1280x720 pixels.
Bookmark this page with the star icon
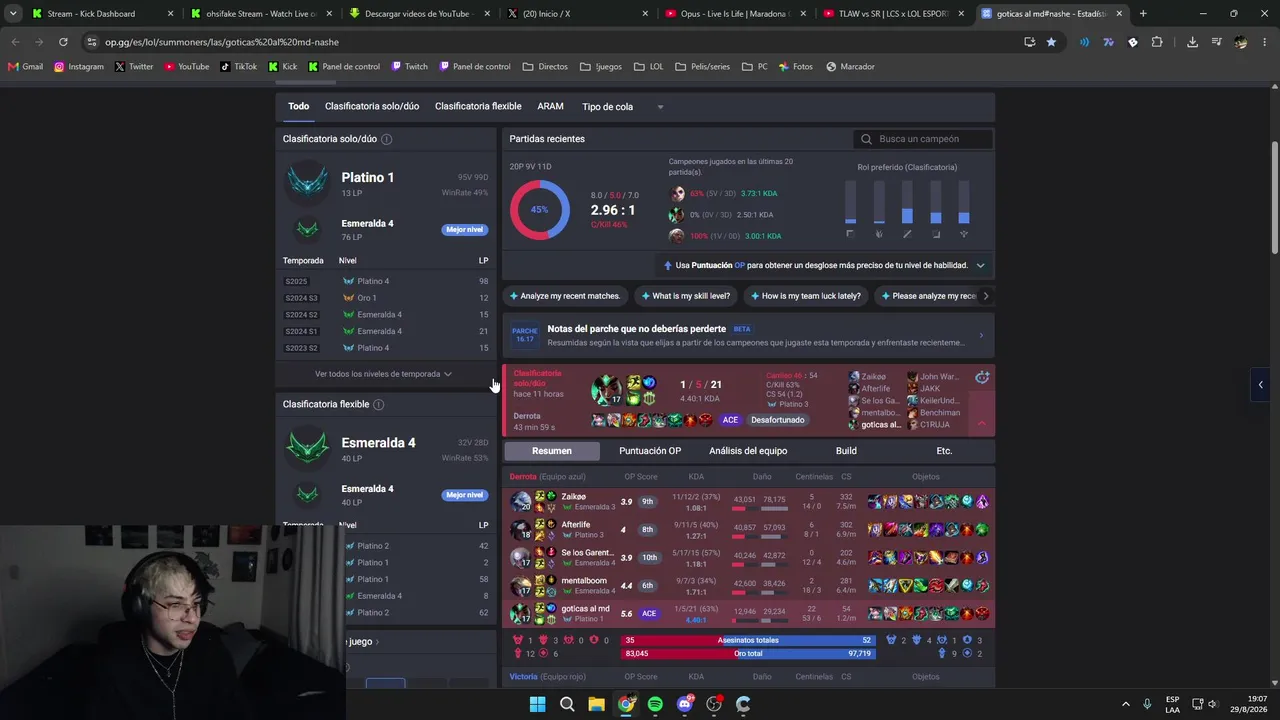coord(1051,42)
